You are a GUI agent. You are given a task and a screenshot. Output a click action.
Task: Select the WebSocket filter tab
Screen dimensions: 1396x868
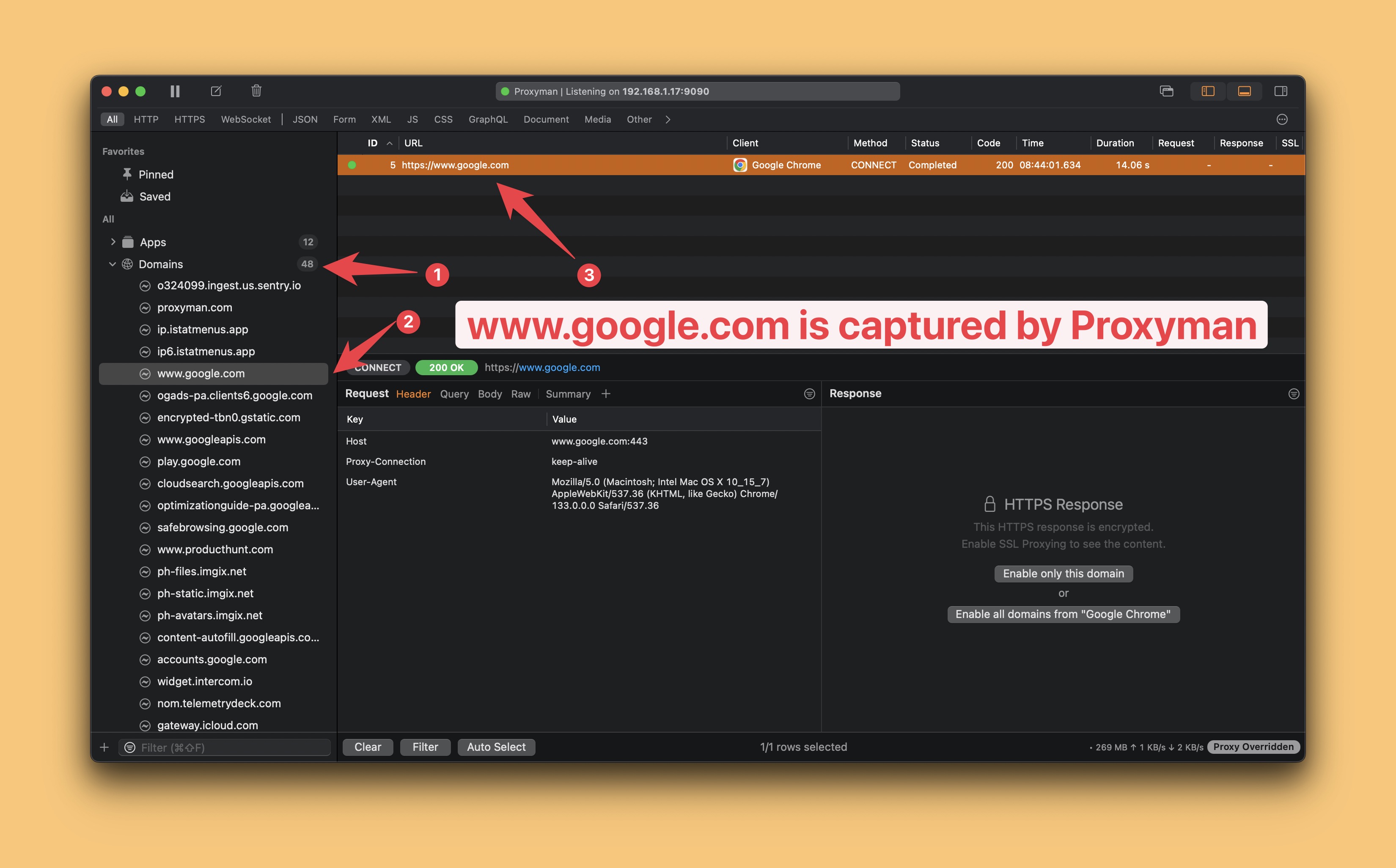coord(246,119)
